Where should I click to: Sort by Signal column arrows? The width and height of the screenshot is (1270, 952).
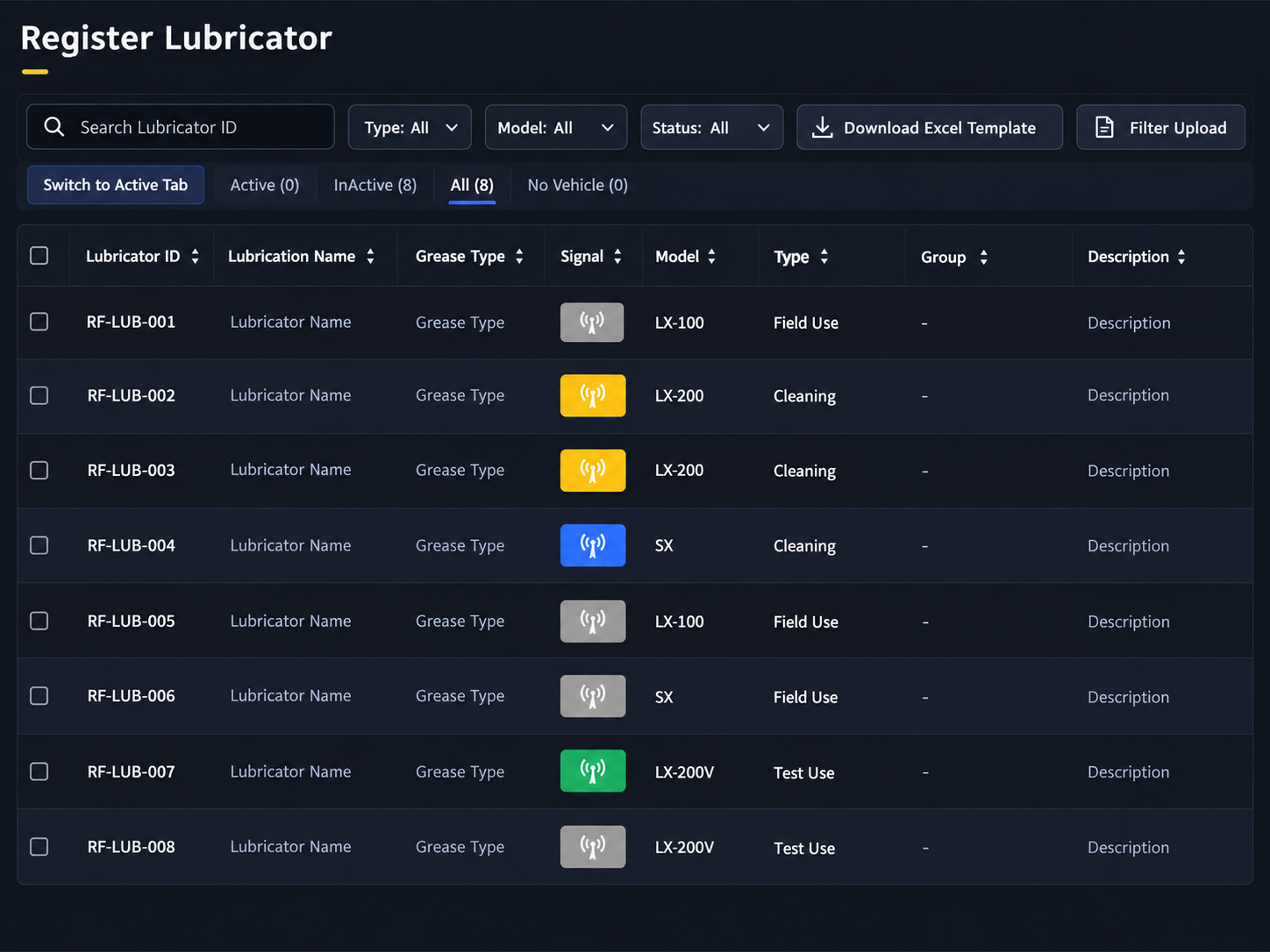click(x=617, y=256)
